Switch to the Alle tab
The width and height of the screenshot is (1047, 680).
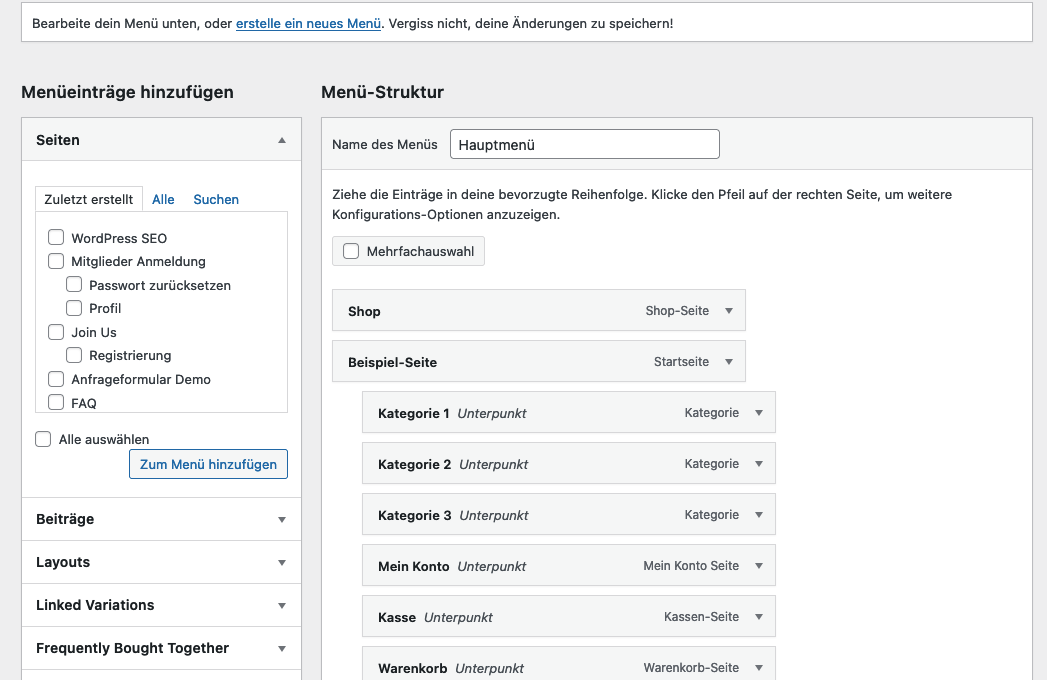pyautogui.click(x=163, y=198)
